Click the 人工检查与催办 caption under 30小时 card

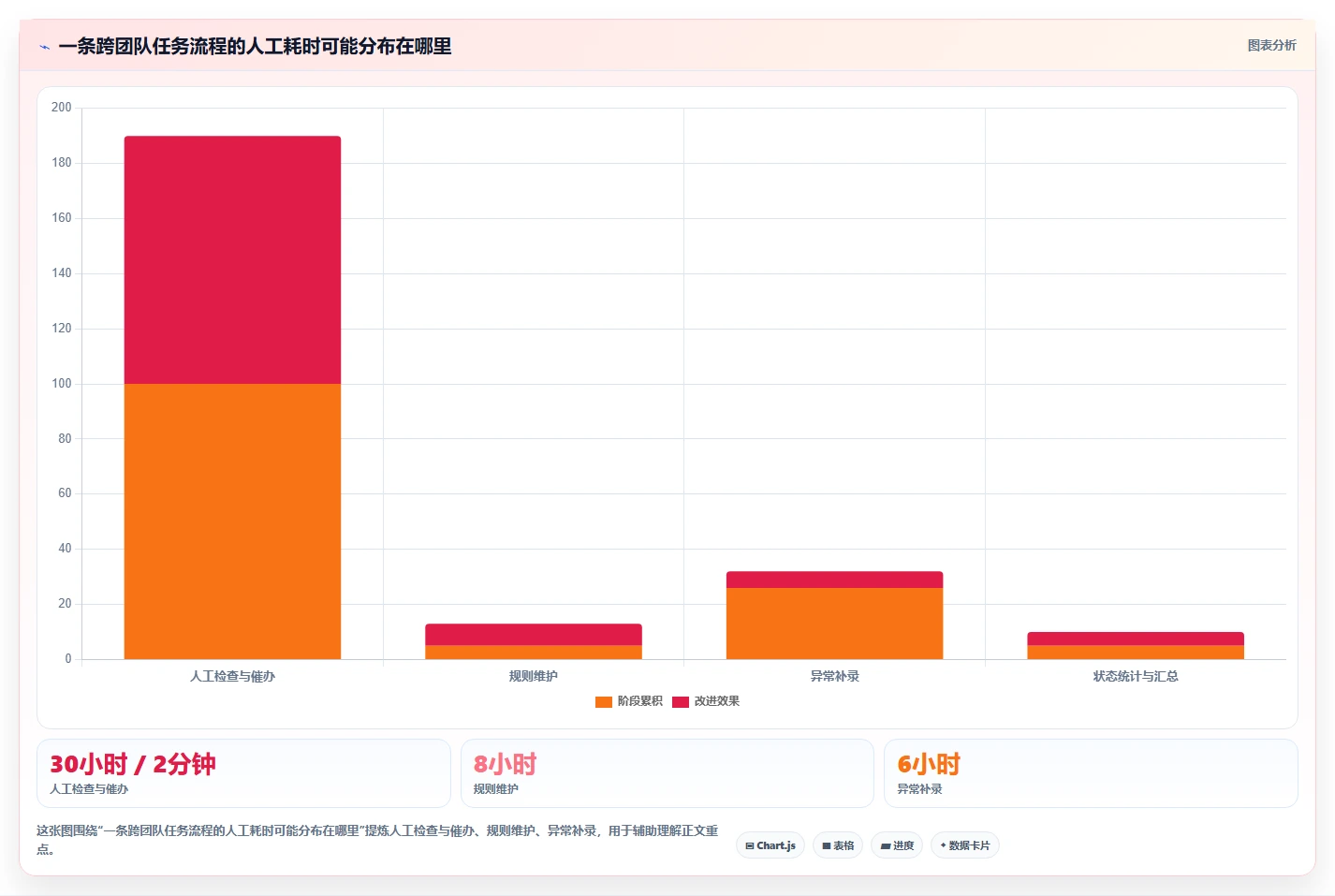(x=89, y=789)
